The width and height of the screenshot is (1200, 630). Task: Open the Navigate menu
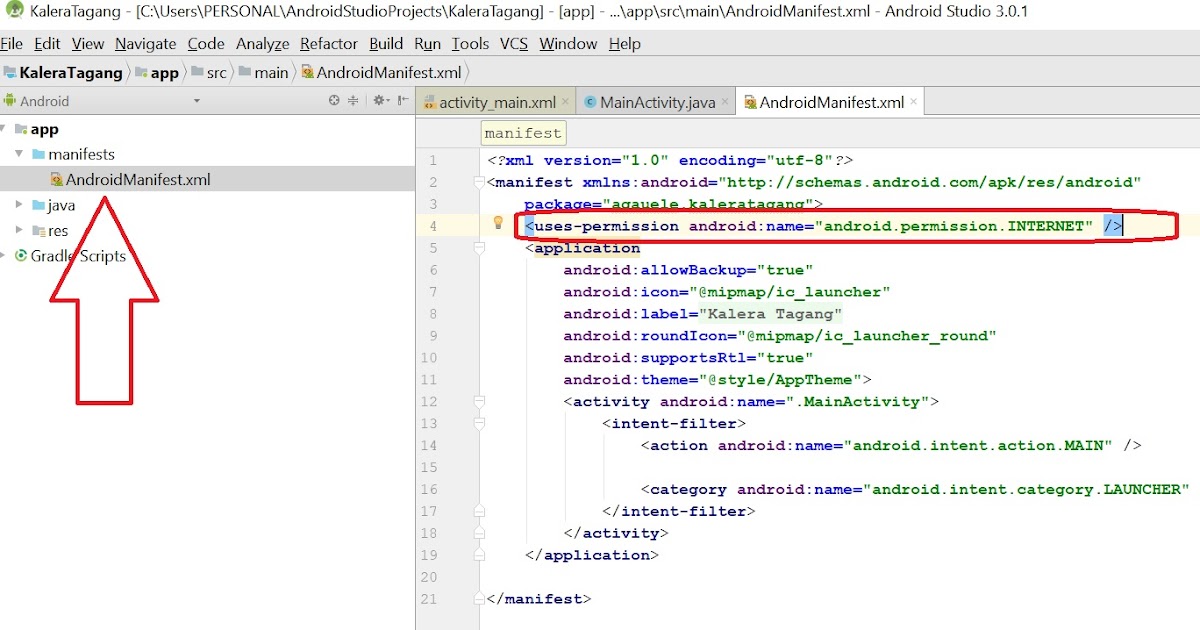coord(145,44)
